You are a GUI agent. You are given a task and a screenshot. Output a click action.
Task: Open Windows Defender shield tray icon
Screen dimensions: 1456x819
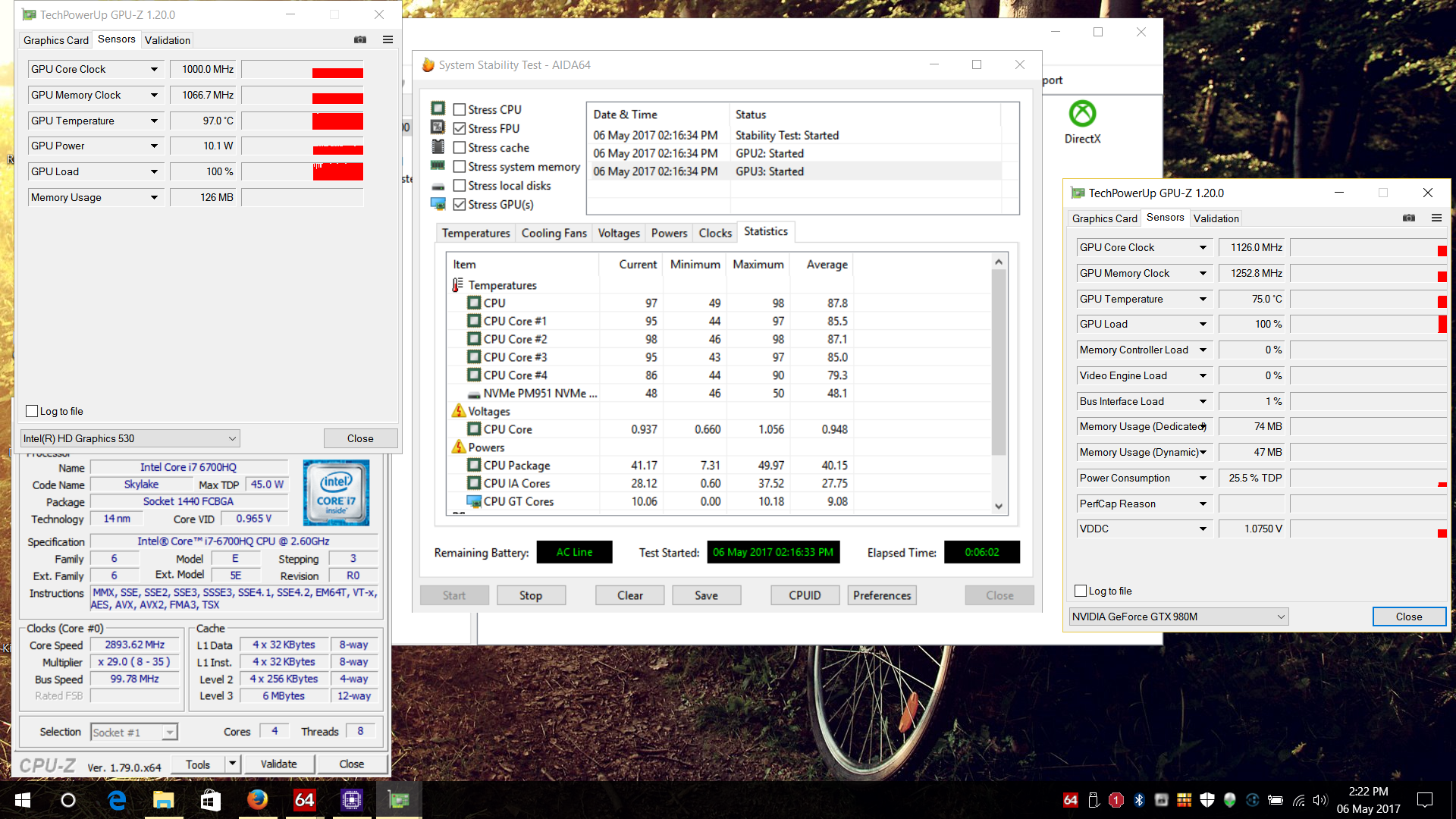(x=1207, y=800)
